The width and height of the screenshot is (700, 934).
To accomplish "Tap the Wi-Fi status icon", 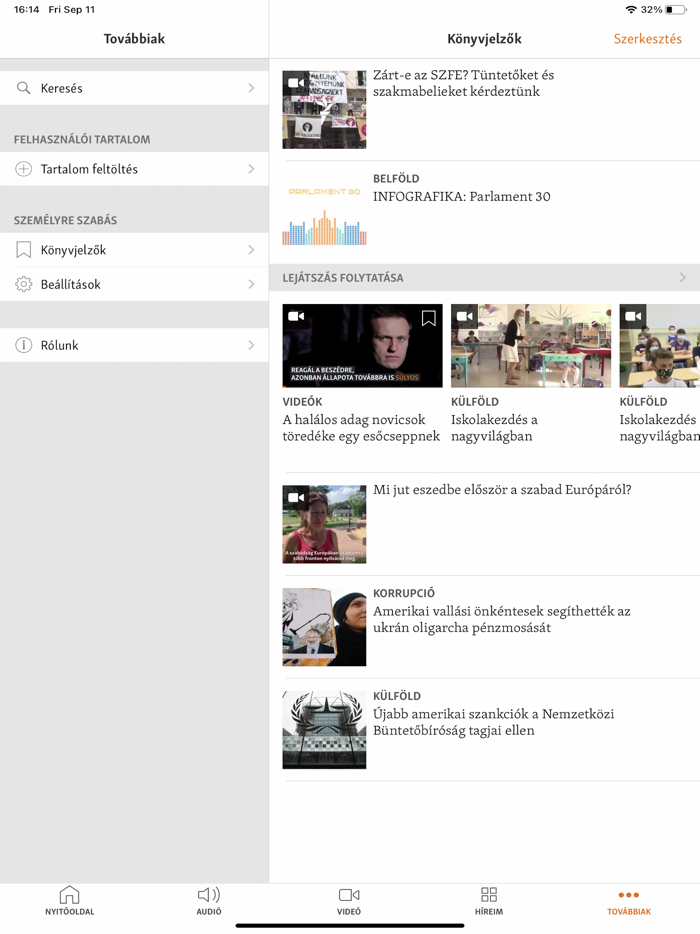I will (631, 10).
